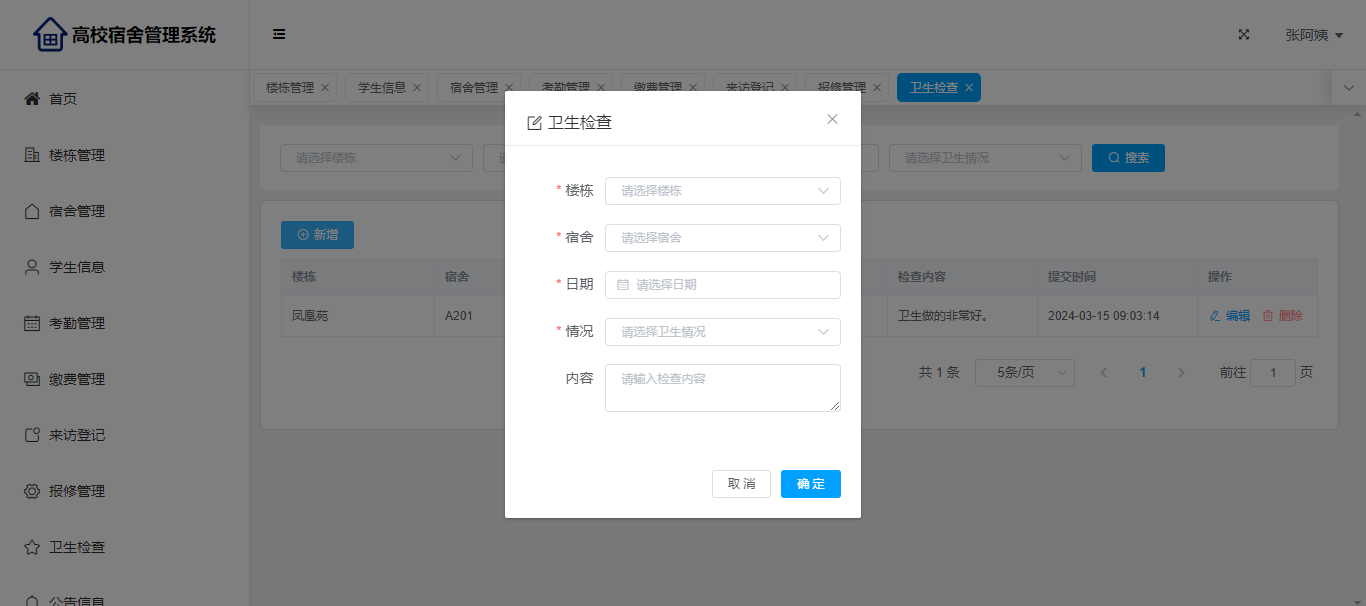Viewport: 1366px width, 606px height.
Task: Toggle fullscreen icon in top header
Action: pos(1244,34)
